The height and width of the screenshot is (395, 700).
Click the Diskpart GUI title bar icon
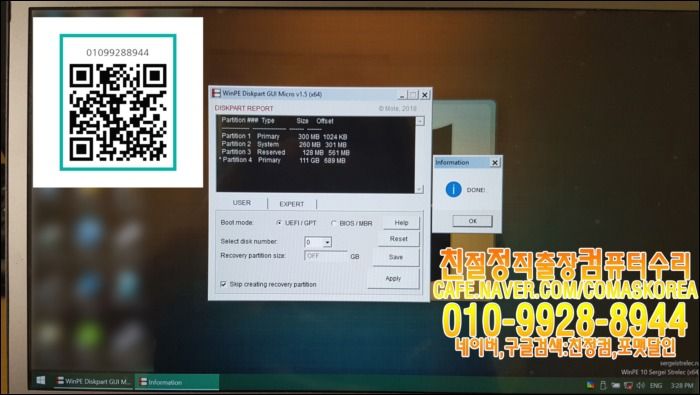pyautogui.click(x=216, y=94)
